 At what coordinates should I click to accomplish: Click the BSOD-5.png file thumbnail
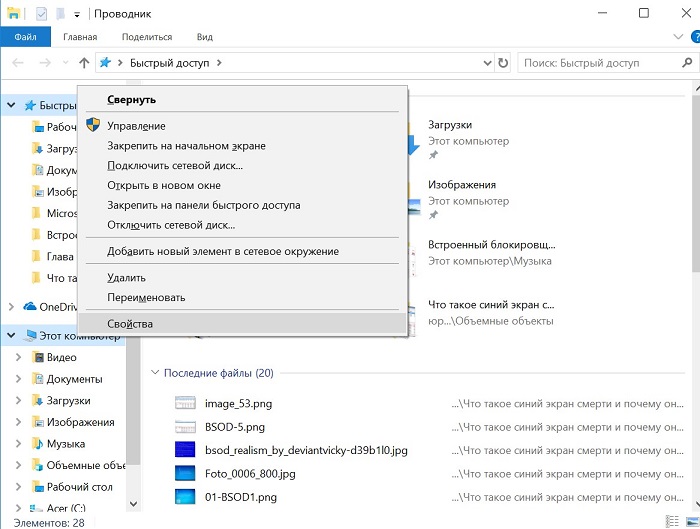click(x=185, y=427)
